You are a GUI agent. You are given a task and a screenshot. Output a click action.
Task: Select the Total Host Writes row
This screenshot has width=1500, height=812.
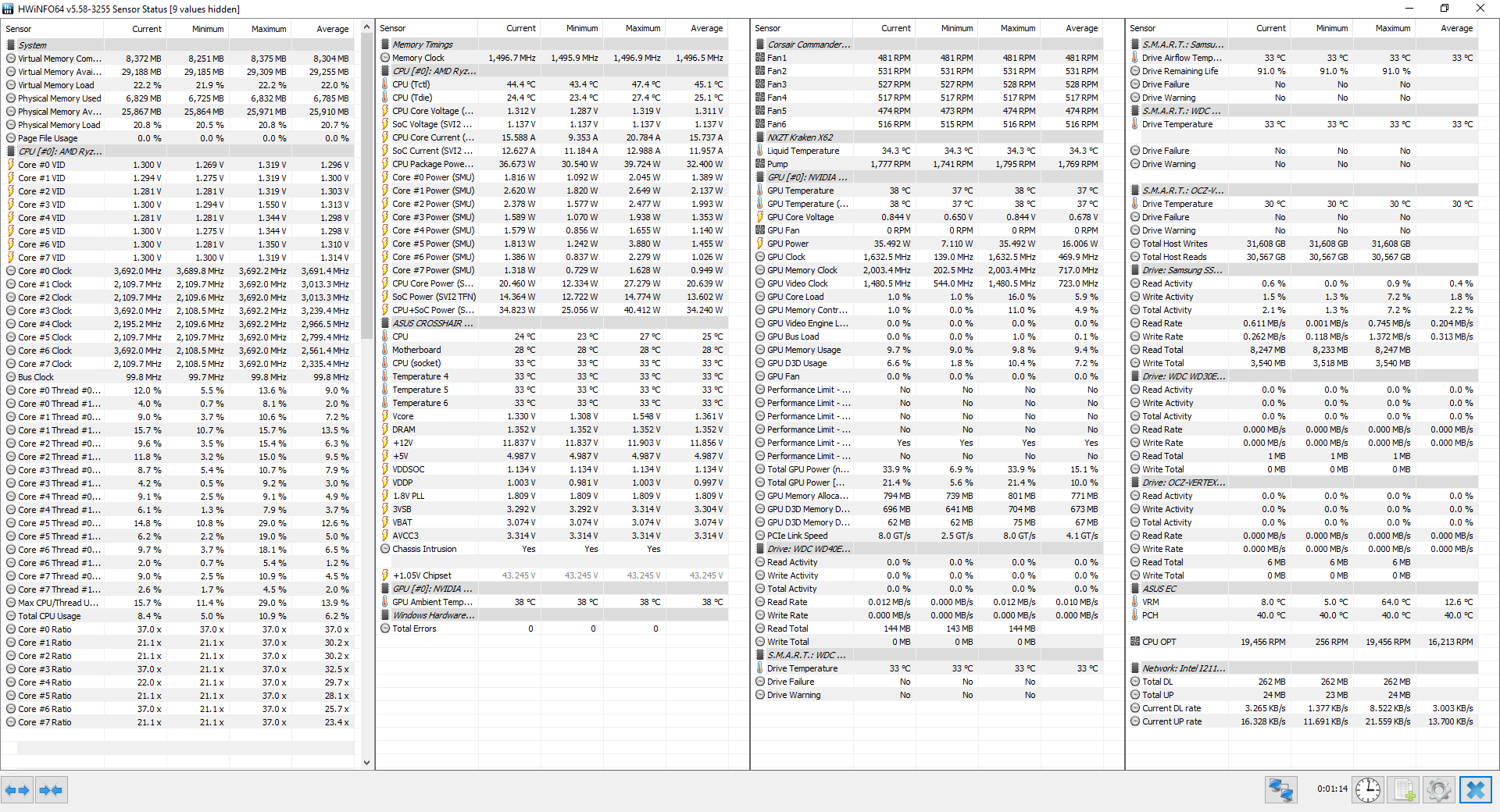[1303, 244]
